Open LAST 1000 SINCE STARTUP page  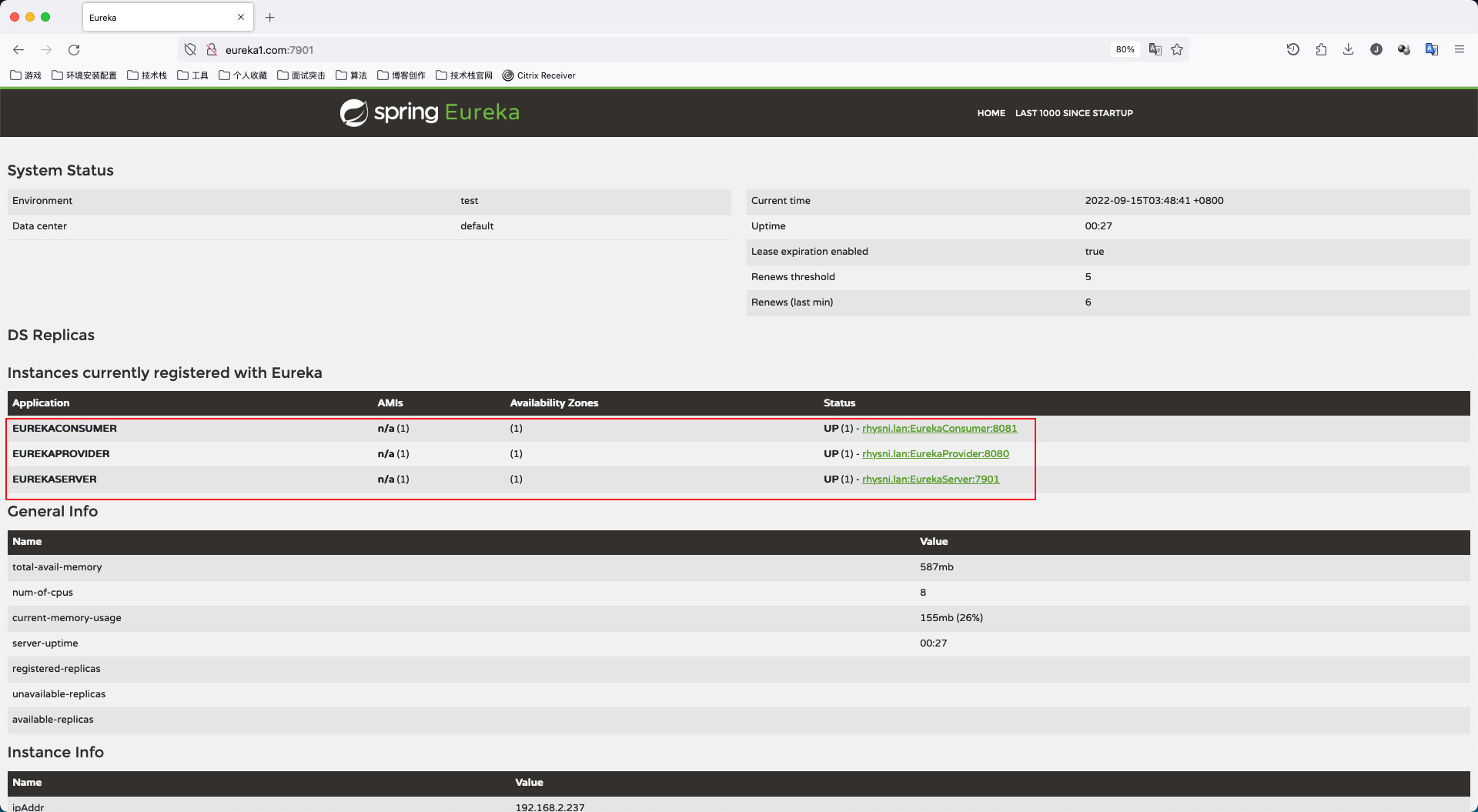pyautogui.click(x=1074, y=113)
